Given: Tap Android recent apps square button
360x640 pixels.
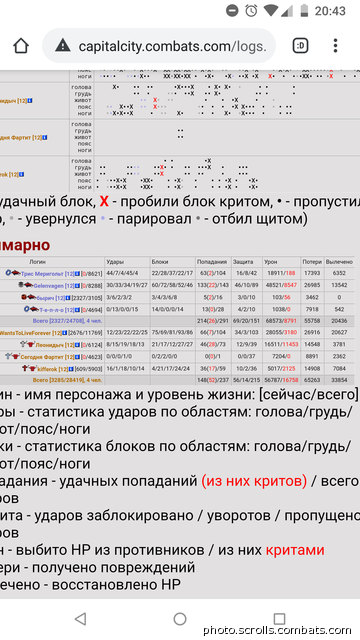Looking at the screenshot, I should coord(279,619).
